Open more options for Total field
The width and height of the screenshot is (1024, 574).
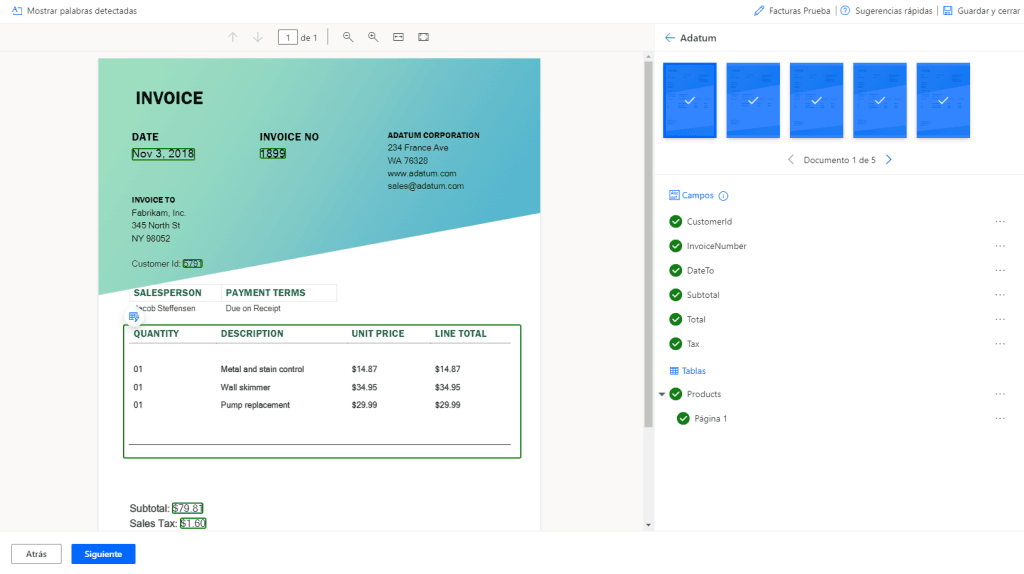point(1000,319)
